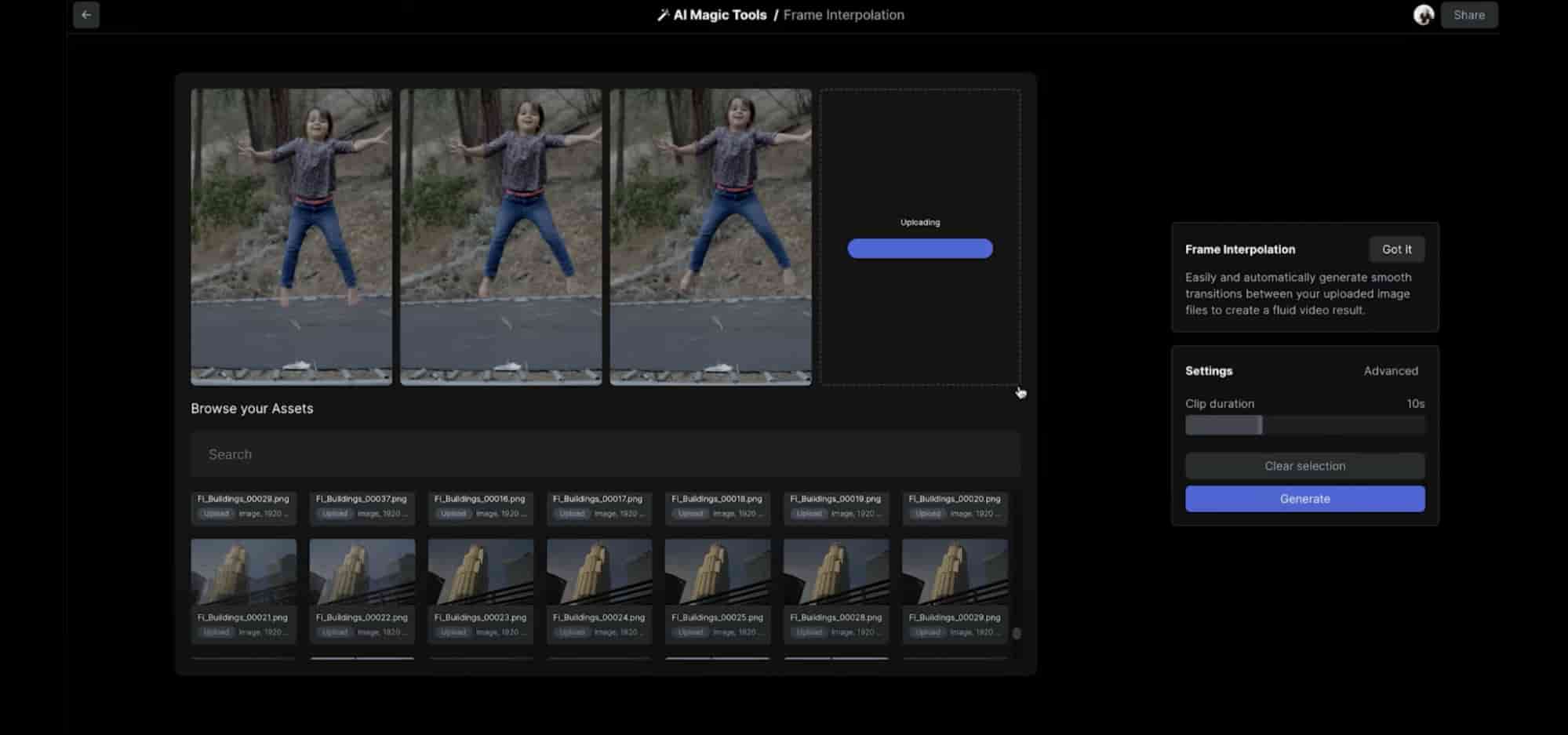This screenshot has width=1568, height=735.
Task: Click Clear selection
Action: click(1304, 466)
